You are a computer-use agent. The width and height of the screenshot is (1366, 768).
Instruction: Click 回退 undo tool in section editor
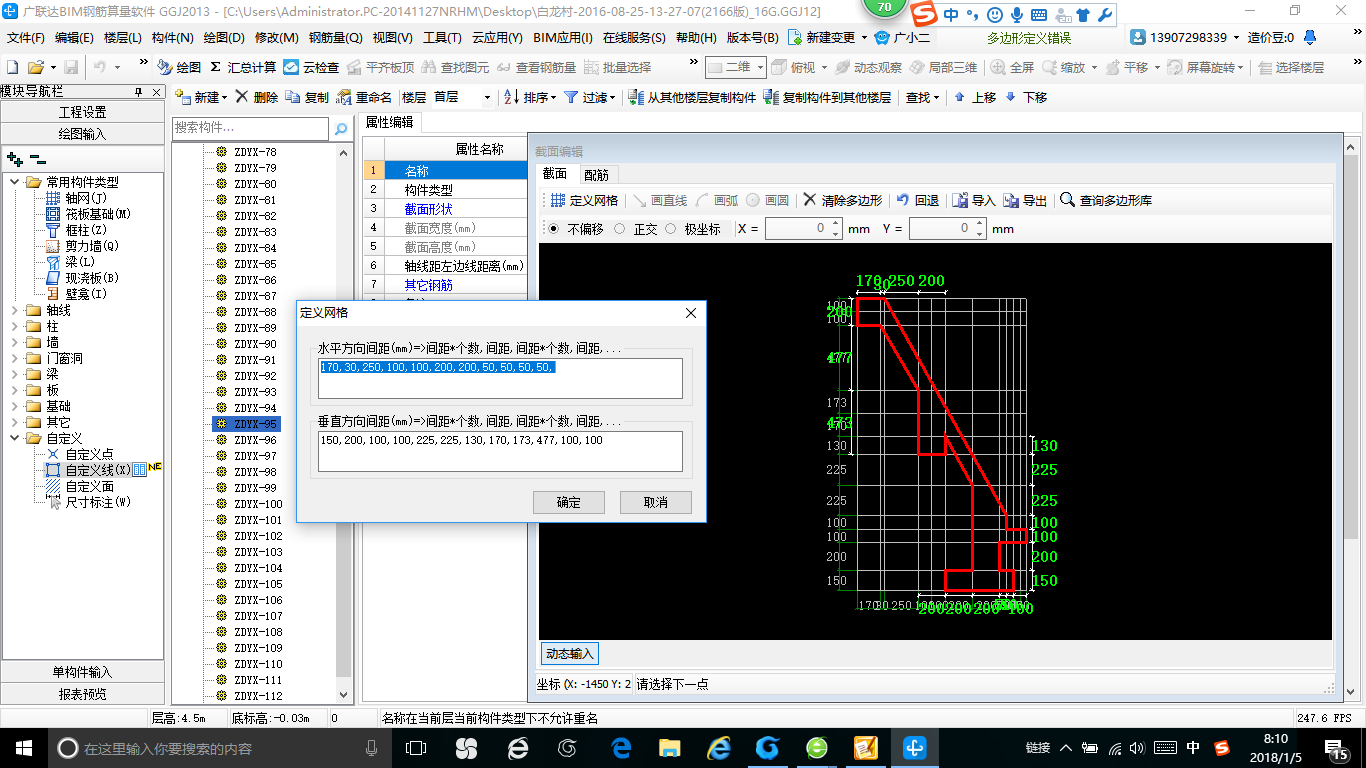pos(917,200)
